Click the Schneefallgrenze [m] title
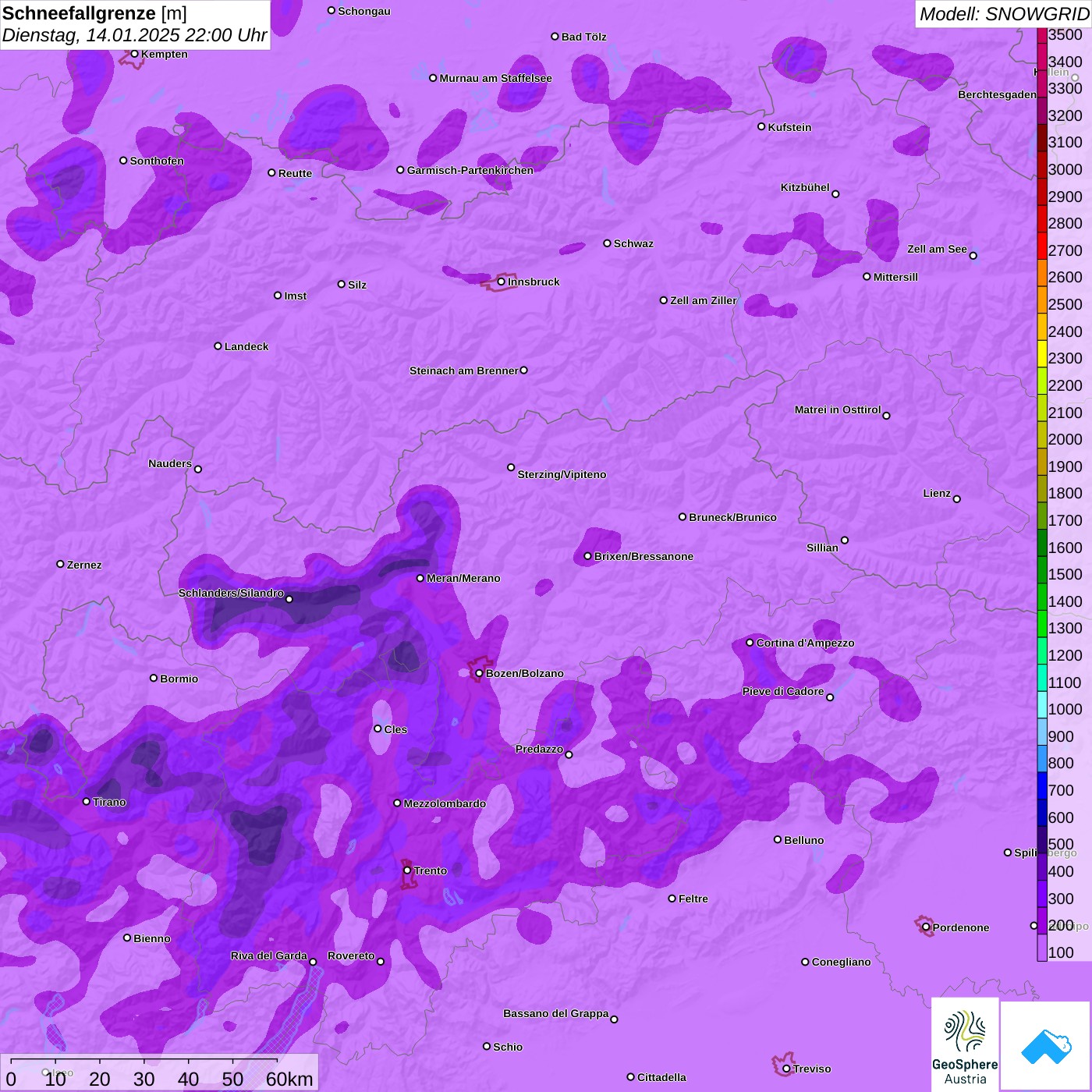Image resolution: width=1092 pixels, height=1092 pixels. 94,13
